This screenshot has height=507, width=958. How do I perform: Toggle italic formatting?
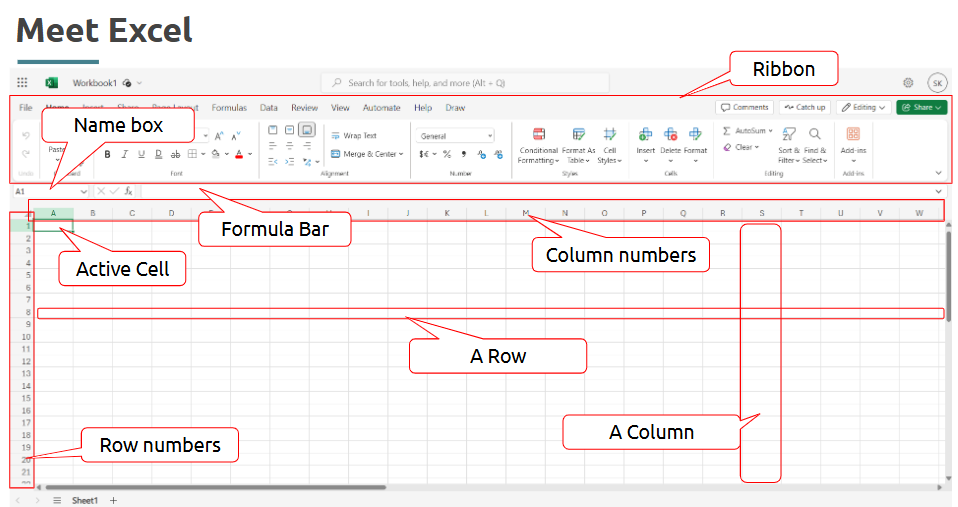click(124, 154)
